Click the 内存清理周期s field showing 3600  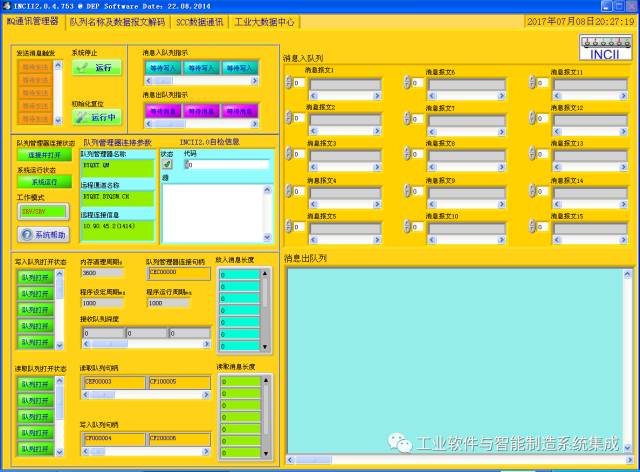[x=102, y=273]
